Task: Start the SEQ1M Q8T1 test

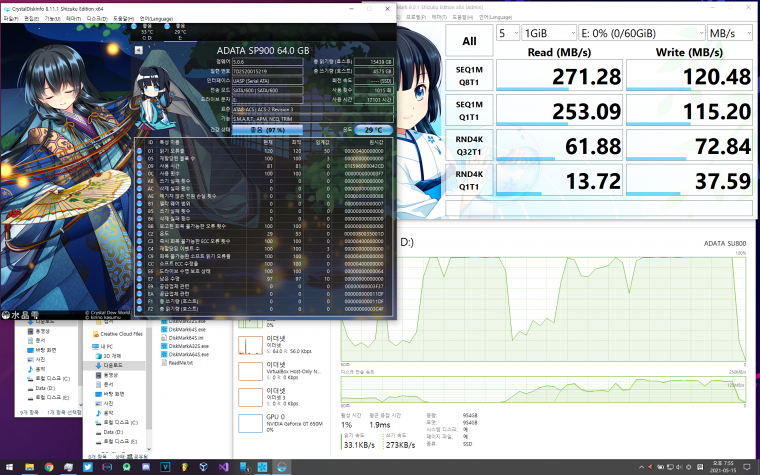Action: [x=469, y=76]
